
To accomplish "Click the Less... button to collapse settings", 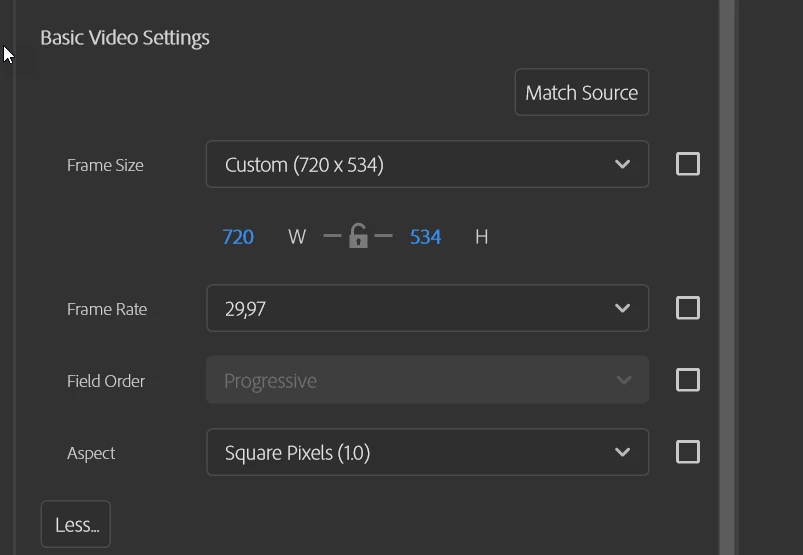I will tap(76, 525).
